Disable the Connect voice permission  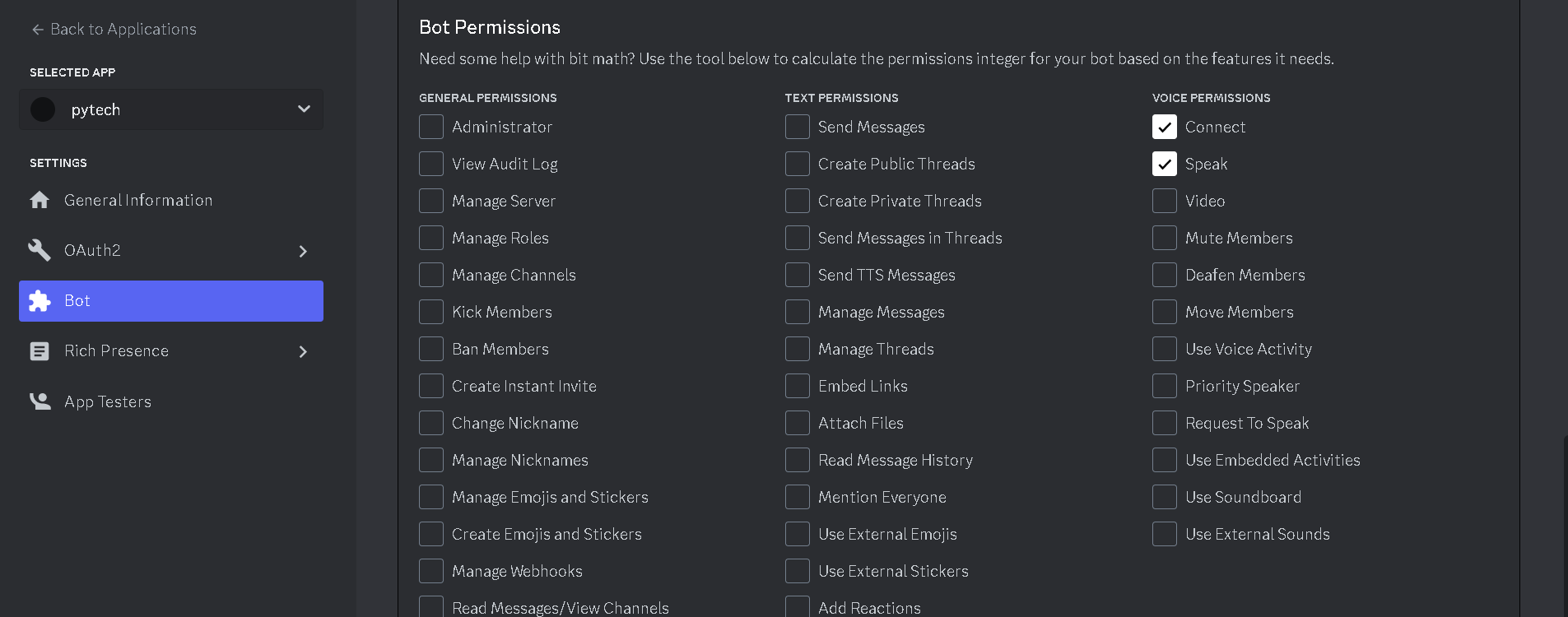point(1164,127)
